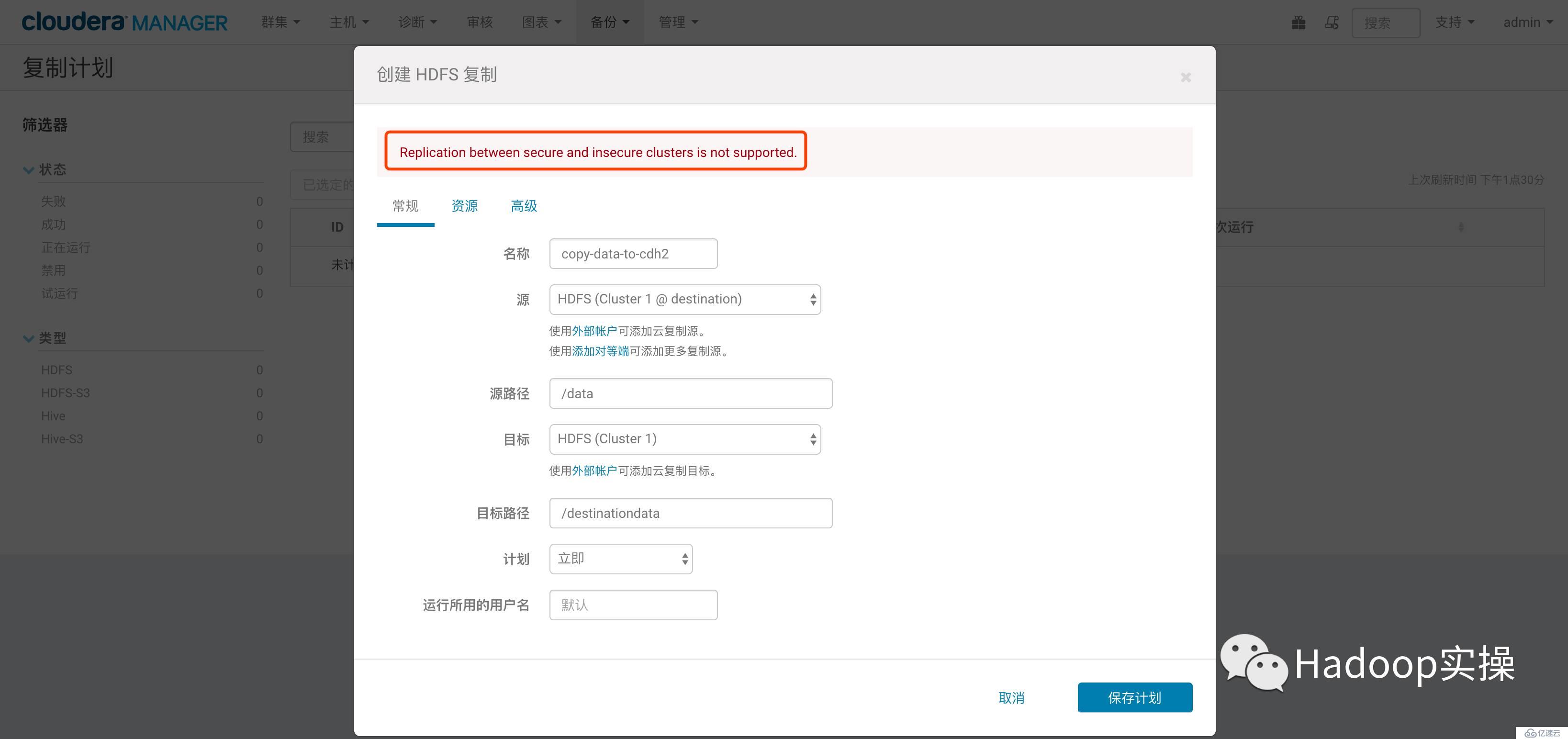
Task: Open the admin user dropdown
Action: coord(1528,22)
